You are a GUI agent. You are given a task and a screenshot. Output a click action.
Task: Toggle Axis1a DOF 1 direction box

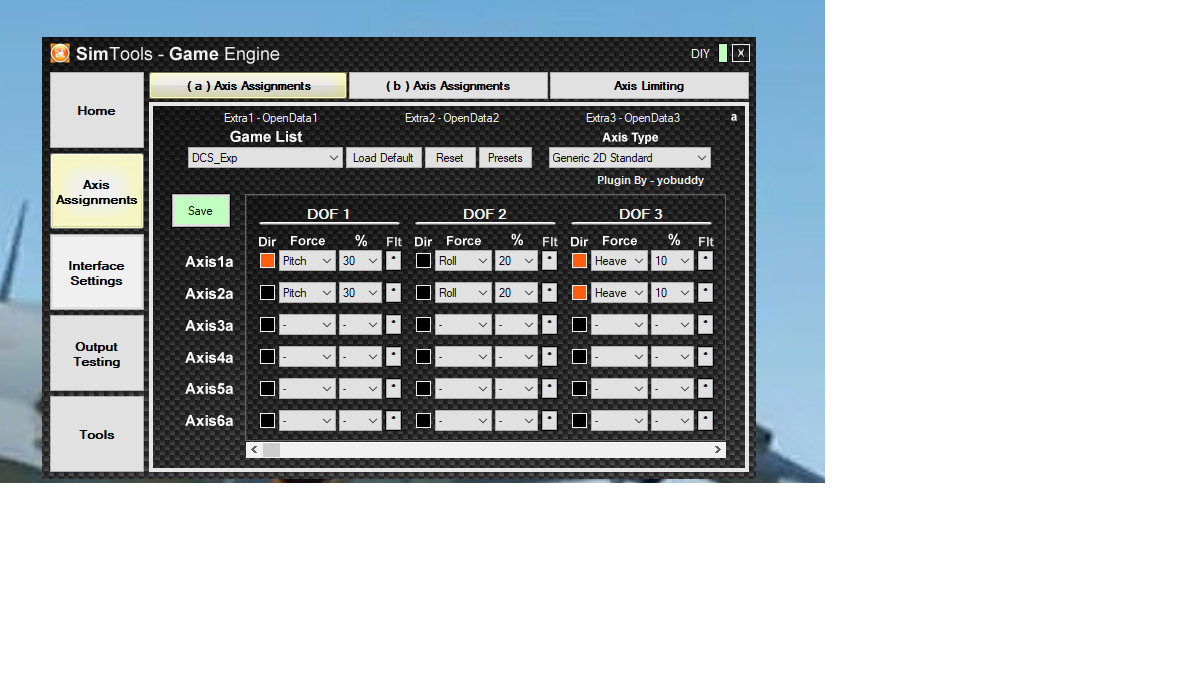click(x=267, y=261)
